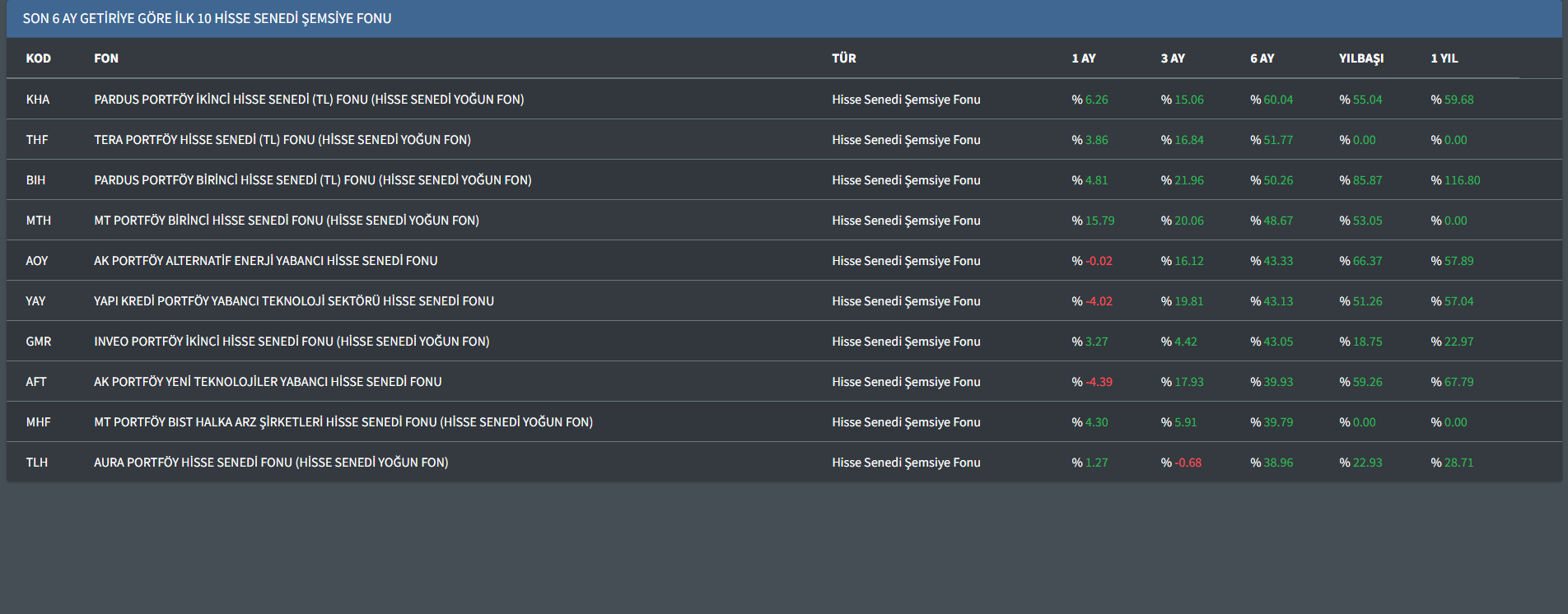This screenshot has height=614, width=1568.
Task: Open Aura Portföy Hisse Senedi fund
Action: [x=271, y=463]
